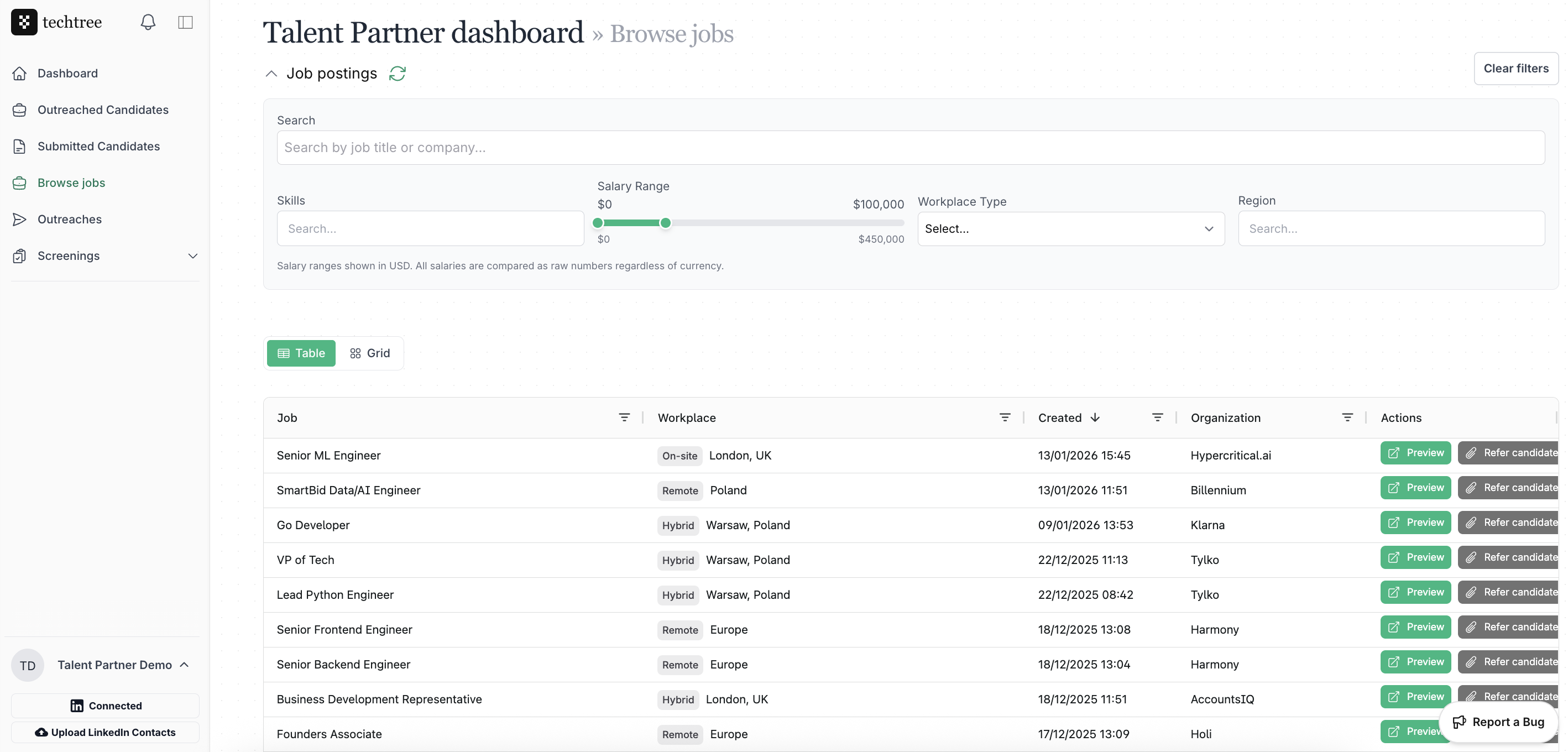Expand the Screenings sidebar menu

[x=192, y=256]
